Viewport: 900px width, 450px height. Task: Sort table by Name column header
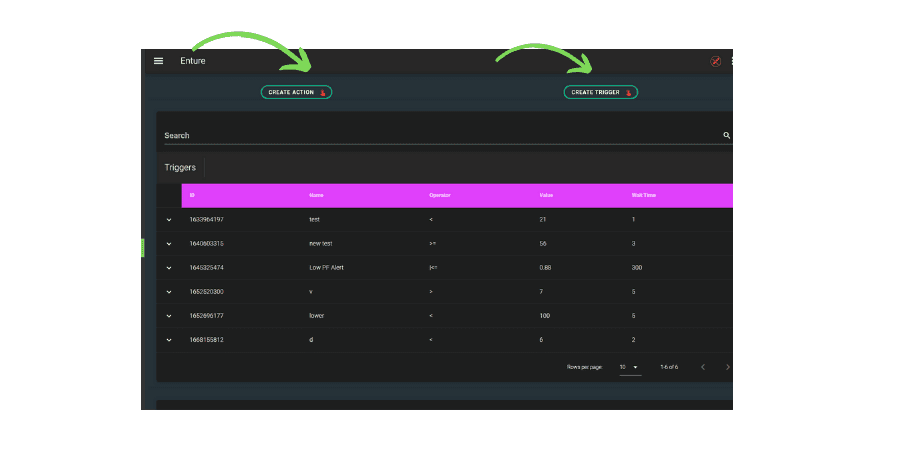pos(316,195)
